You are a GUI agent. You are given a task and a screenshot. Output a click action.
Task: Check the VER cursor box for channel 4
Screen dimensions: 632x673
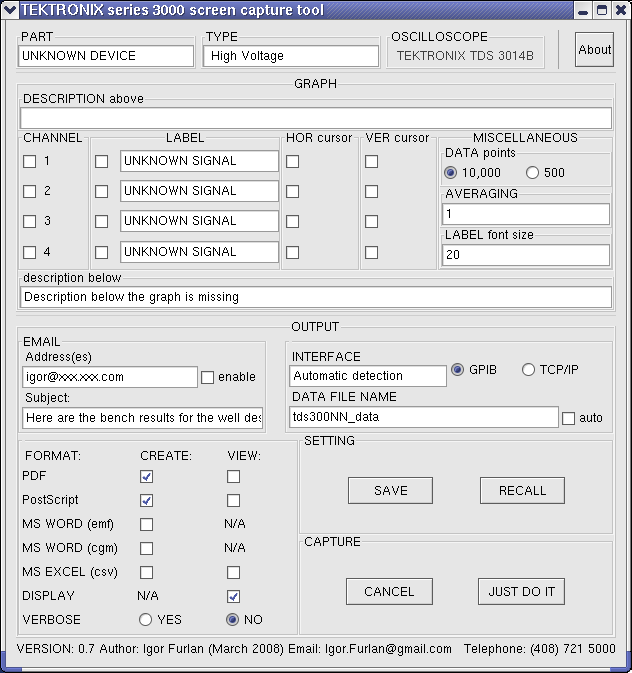coord(371,252)
